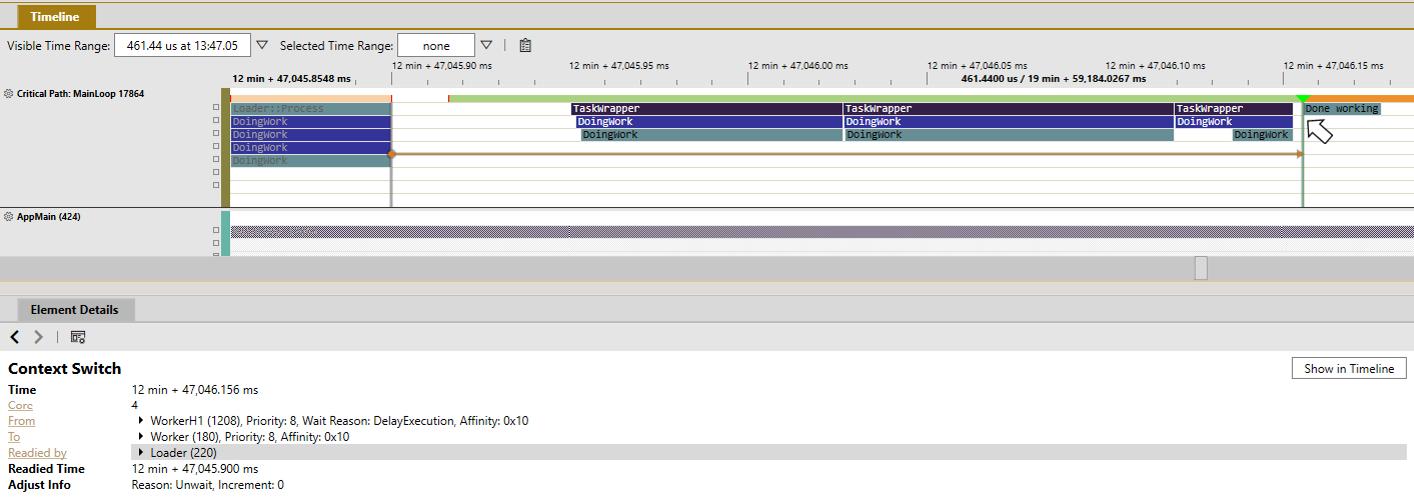This screenshot has width=1414, height=501.
Task: Expand the WorkerH1 (1208) row
Action: point(141,421)
